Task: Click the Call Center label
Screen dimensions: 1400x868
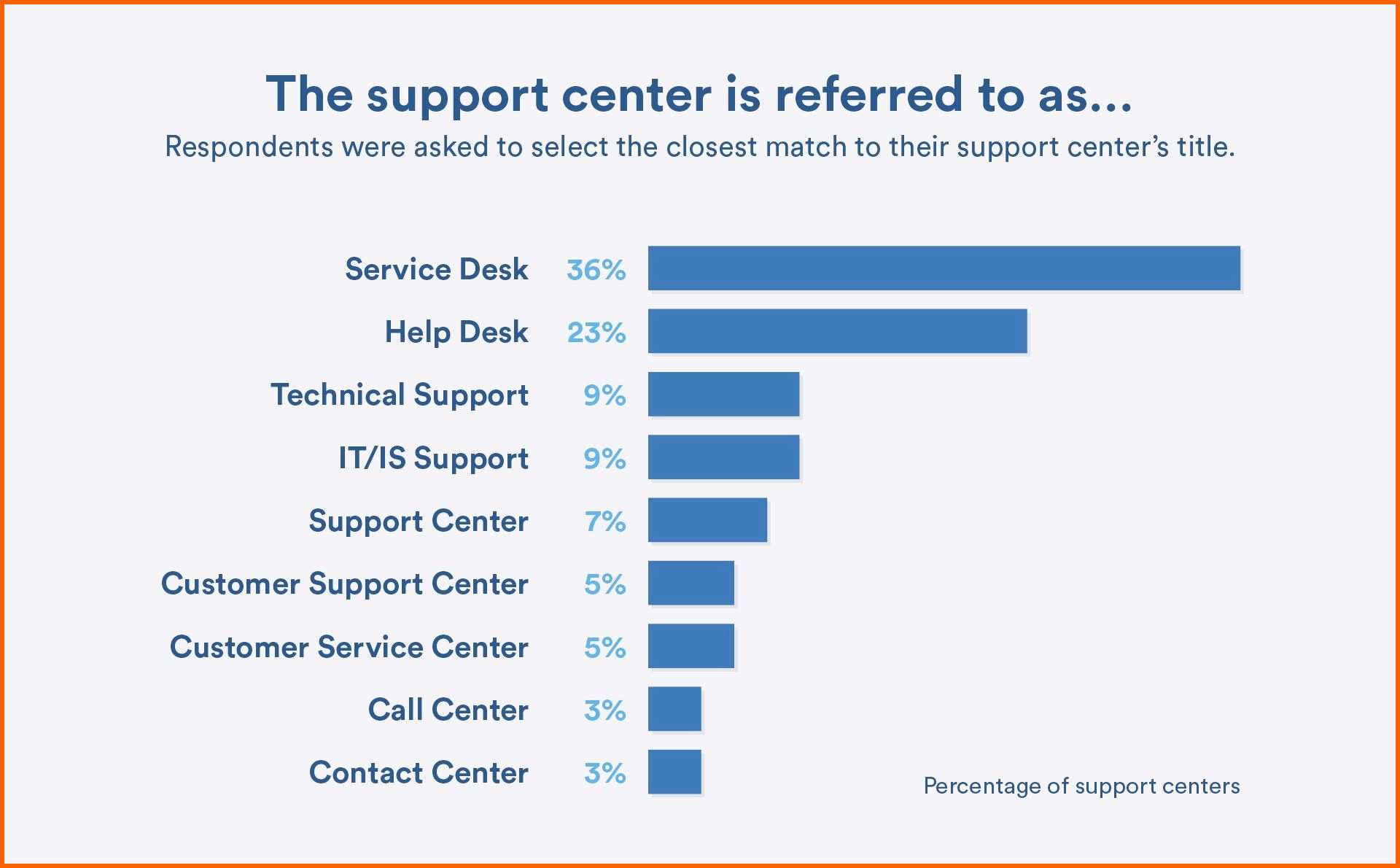Action: tap(448, 710)
